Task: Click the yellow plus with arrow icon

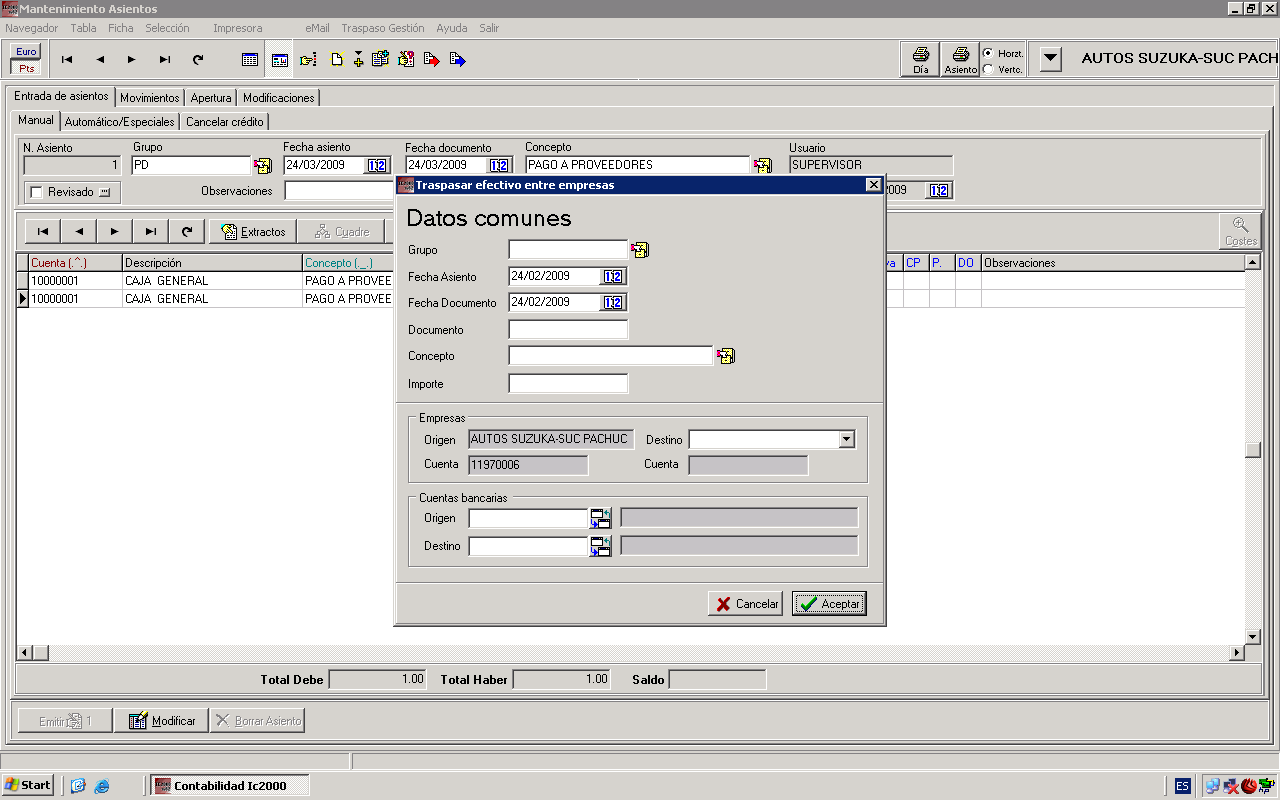Action: click(x=358, y=60)
